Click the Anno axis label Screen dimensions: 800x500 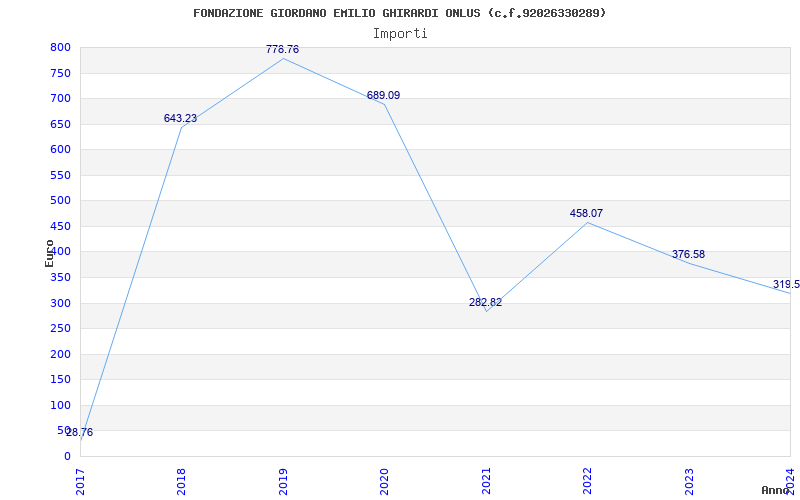(774, 490)
